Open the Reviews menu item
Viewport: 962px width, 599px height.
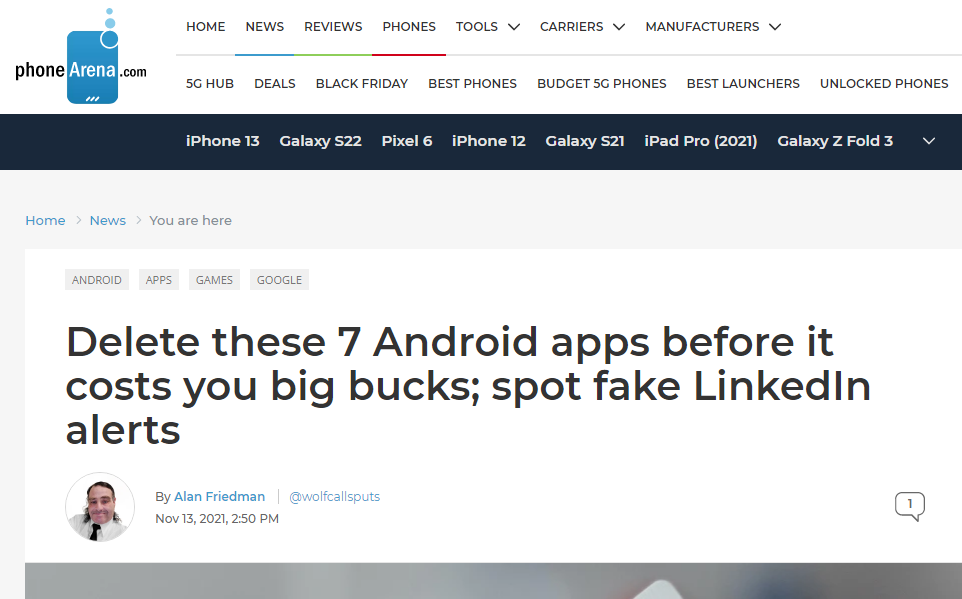pos(333,27)
